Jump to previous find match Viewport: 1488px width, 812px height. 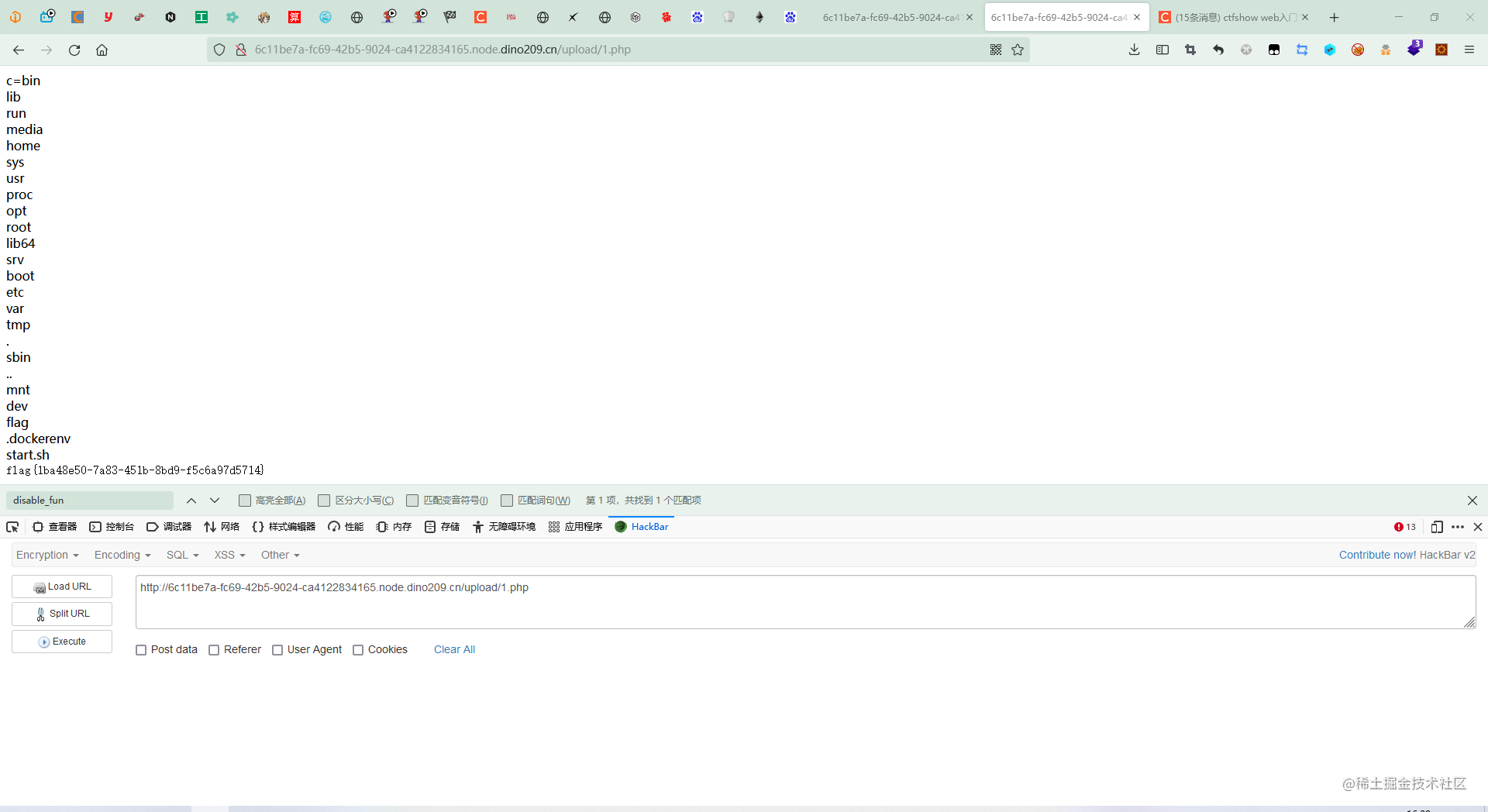click(191, 501)
